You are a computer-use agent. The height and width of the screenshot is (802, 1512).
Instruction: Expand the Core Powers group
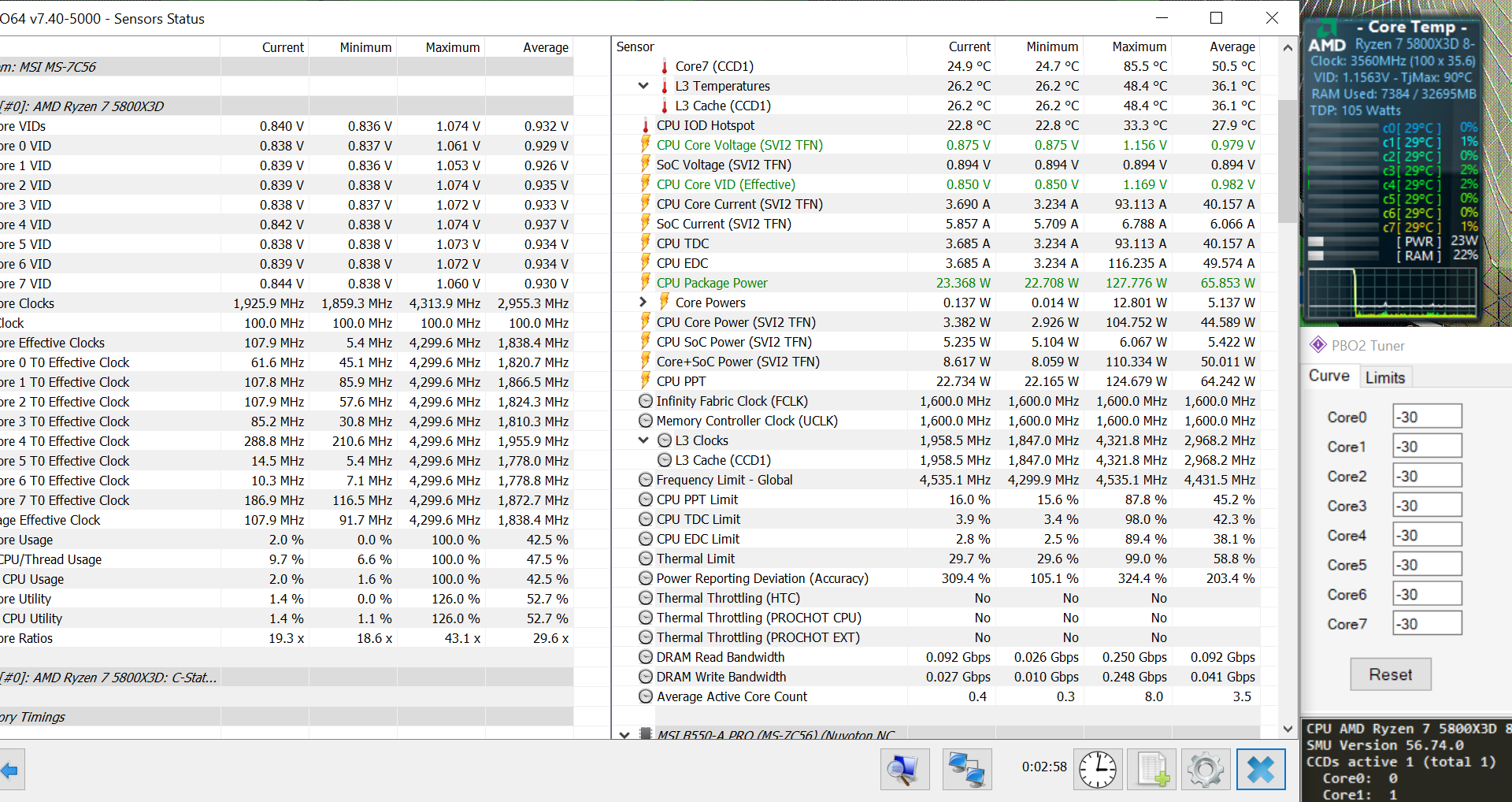643,302
